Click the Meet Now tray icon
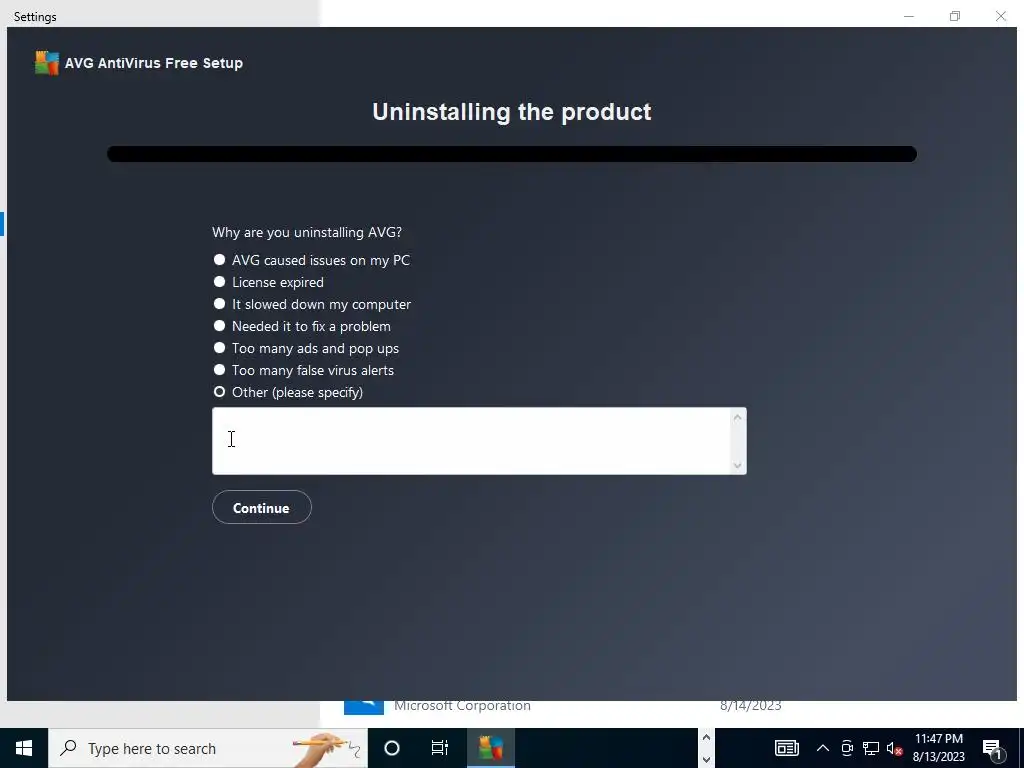The width and height of the screenshot is (1024, 768). point(847,748)
